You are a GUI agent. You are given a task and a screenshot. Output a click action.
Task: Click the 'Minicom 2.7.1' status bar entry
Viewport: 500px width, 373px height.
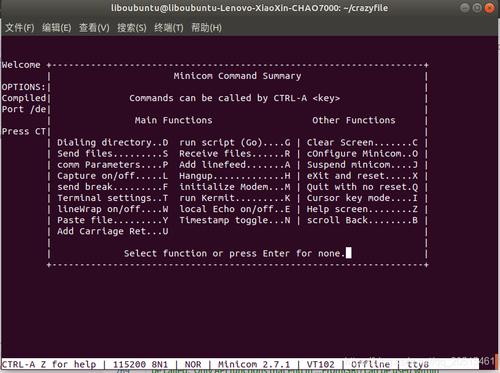(254, 364)
